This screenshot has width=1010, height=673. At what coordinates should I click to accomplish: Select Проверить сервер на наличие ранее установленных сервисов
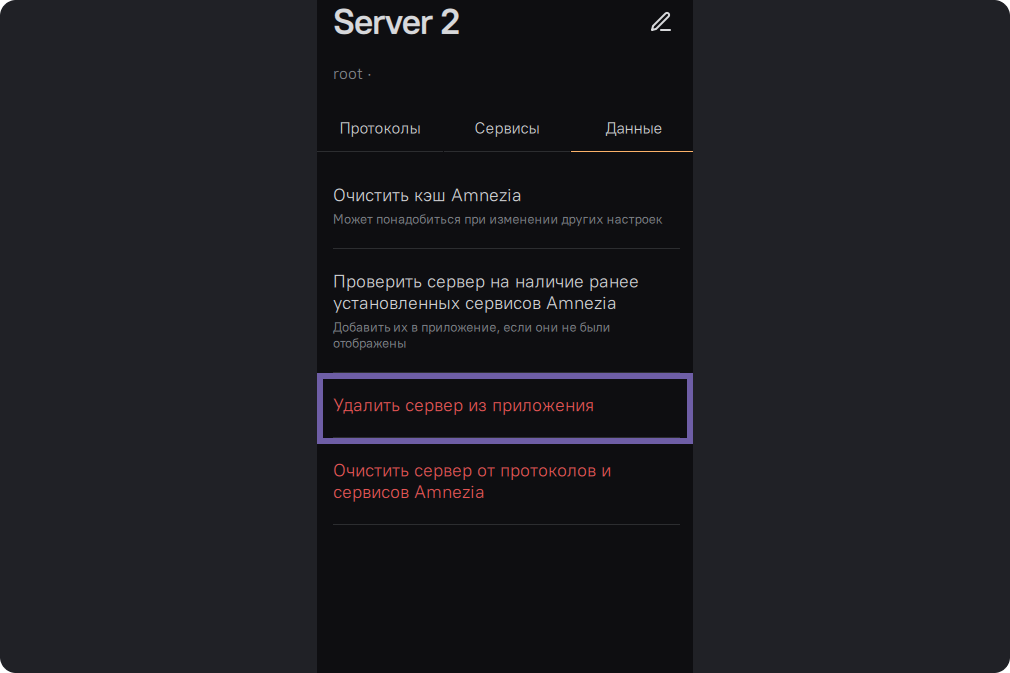(x=486, y=292)
